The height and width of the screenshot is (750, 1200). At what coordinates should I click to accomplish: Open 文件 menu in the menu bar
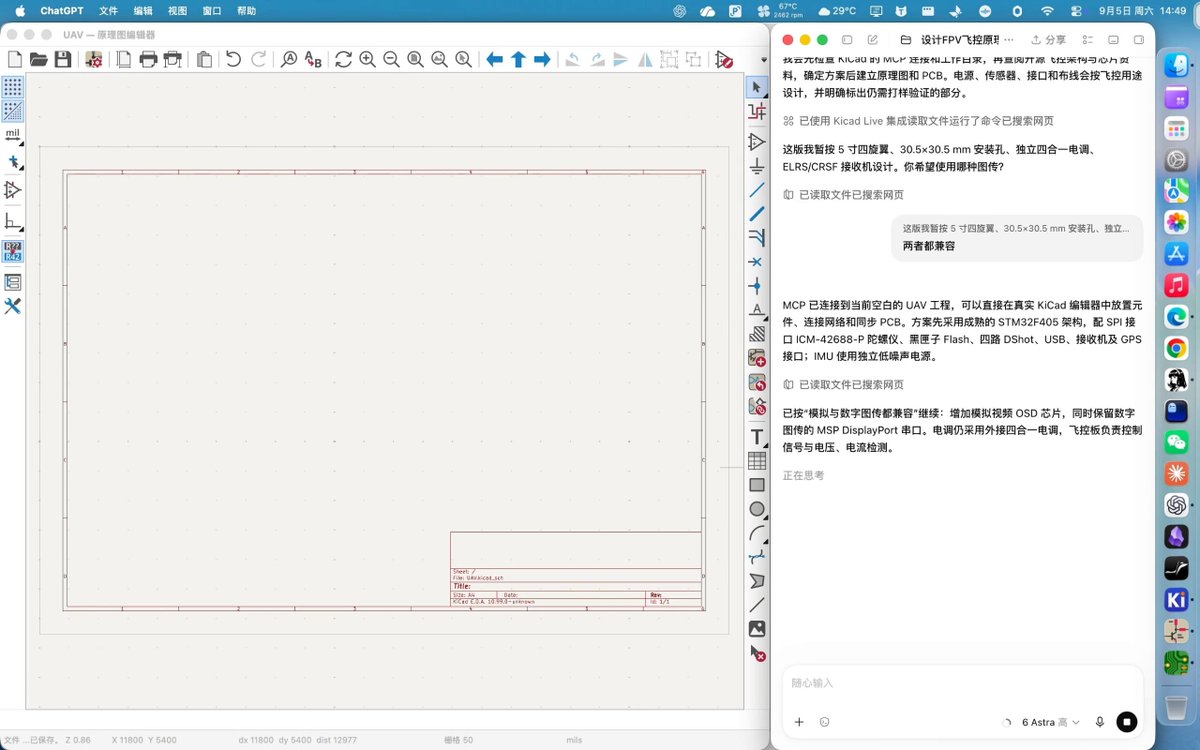[x=108, y=11]
